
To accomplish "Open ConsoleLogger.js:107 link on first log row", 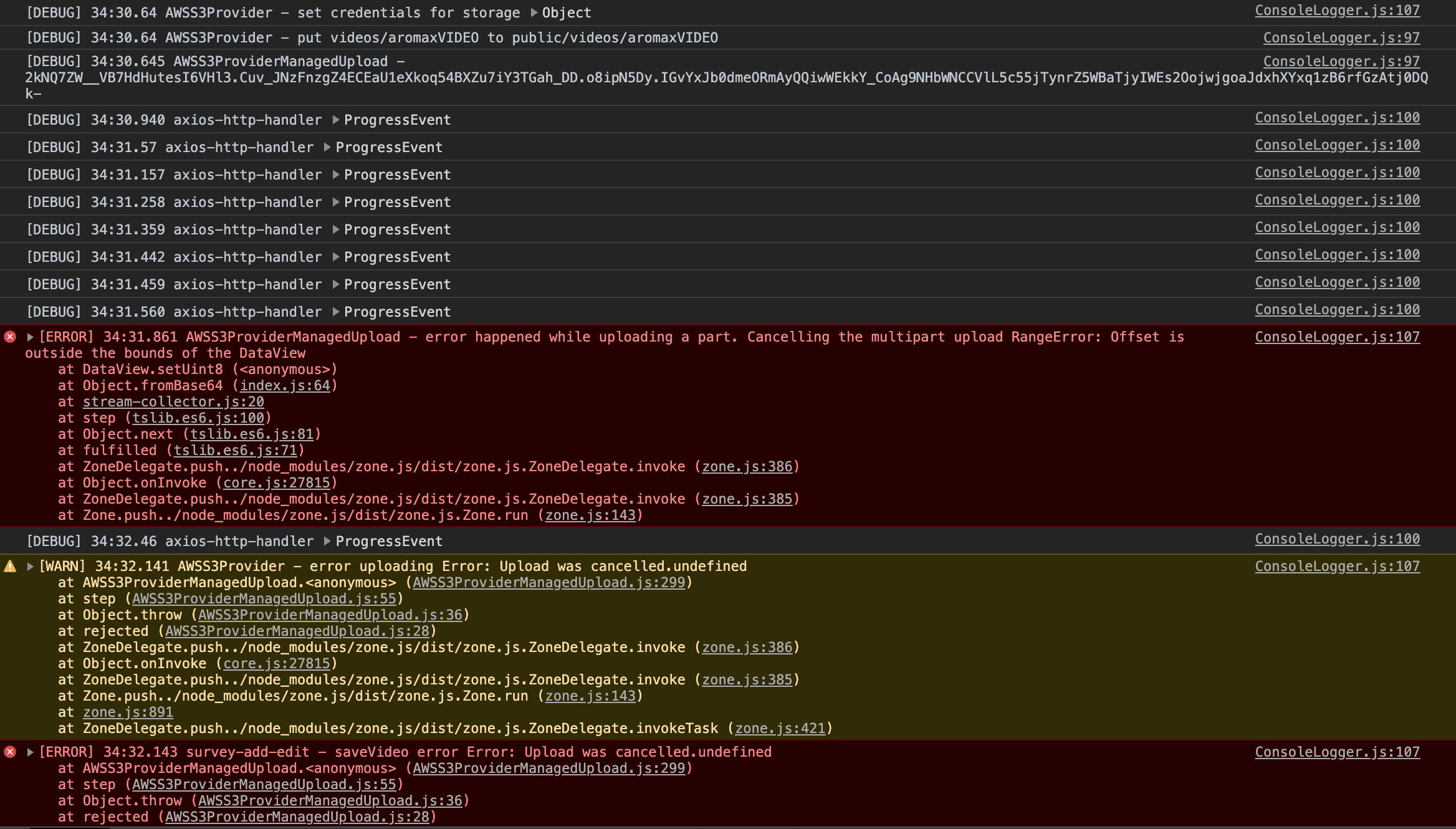I will click(1337, 11).
